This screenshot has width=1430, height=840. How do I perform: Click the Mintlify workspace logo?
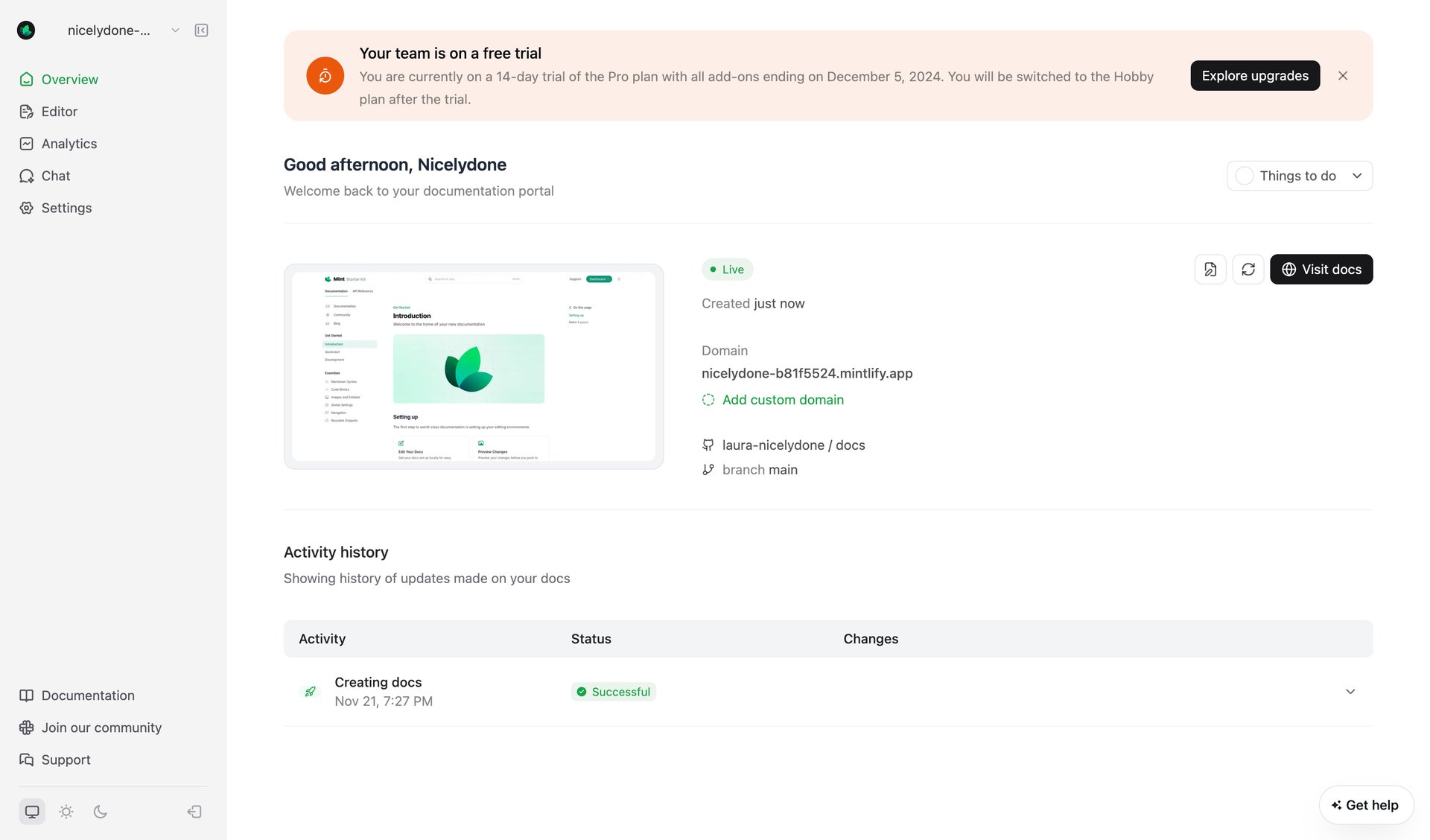tap(27, 30)
